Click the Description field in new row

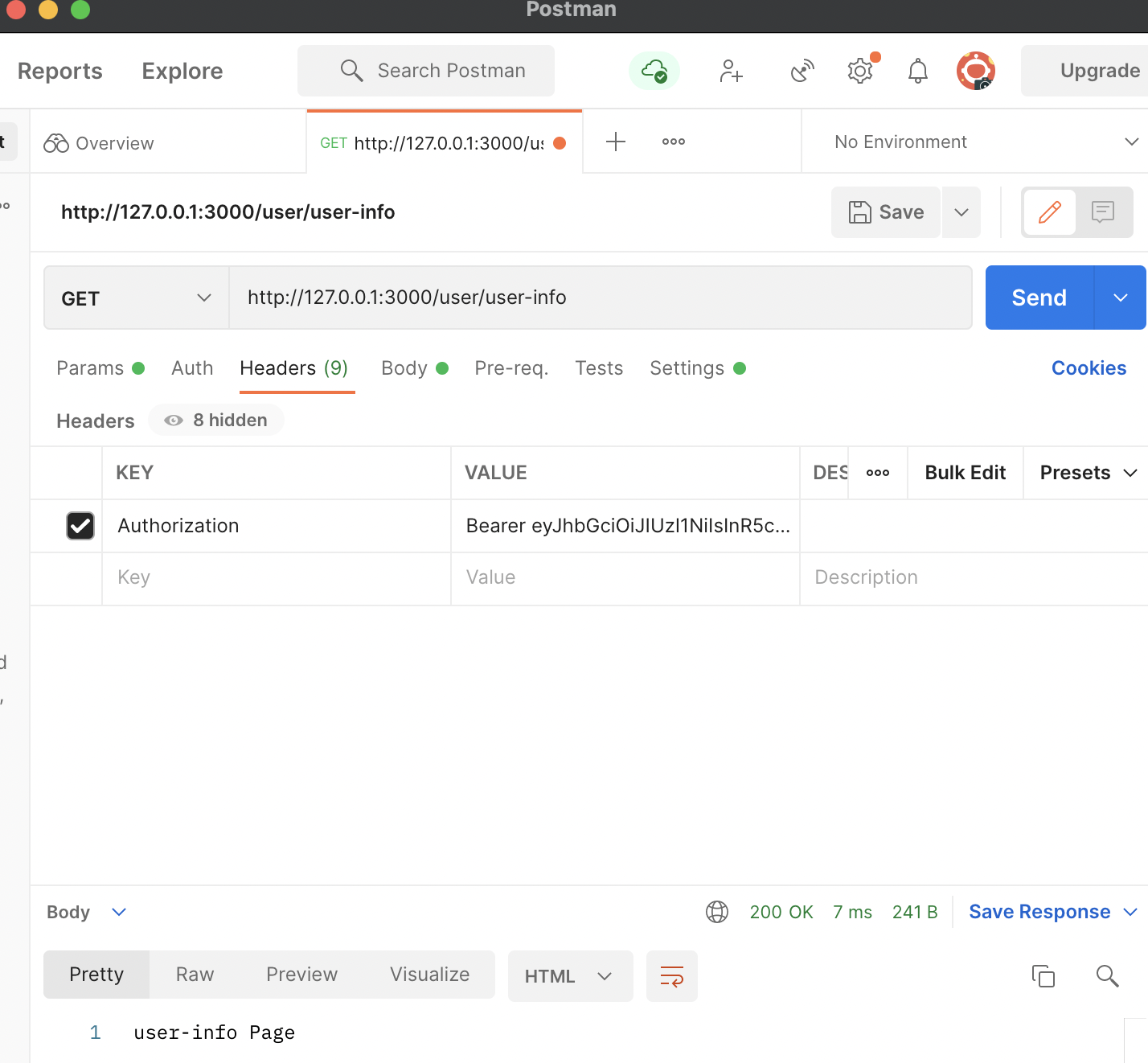(974, 577)
